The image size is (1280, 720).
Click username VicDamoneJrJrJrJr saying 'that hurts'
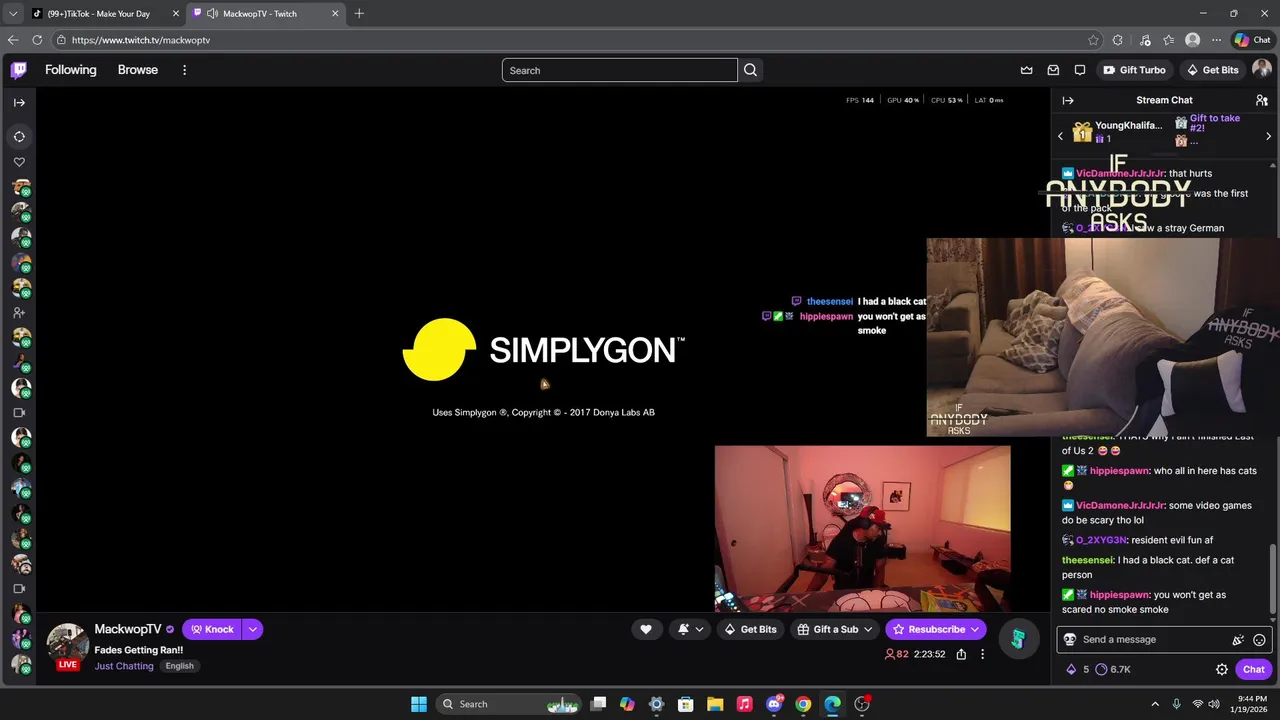point(1120,174)
